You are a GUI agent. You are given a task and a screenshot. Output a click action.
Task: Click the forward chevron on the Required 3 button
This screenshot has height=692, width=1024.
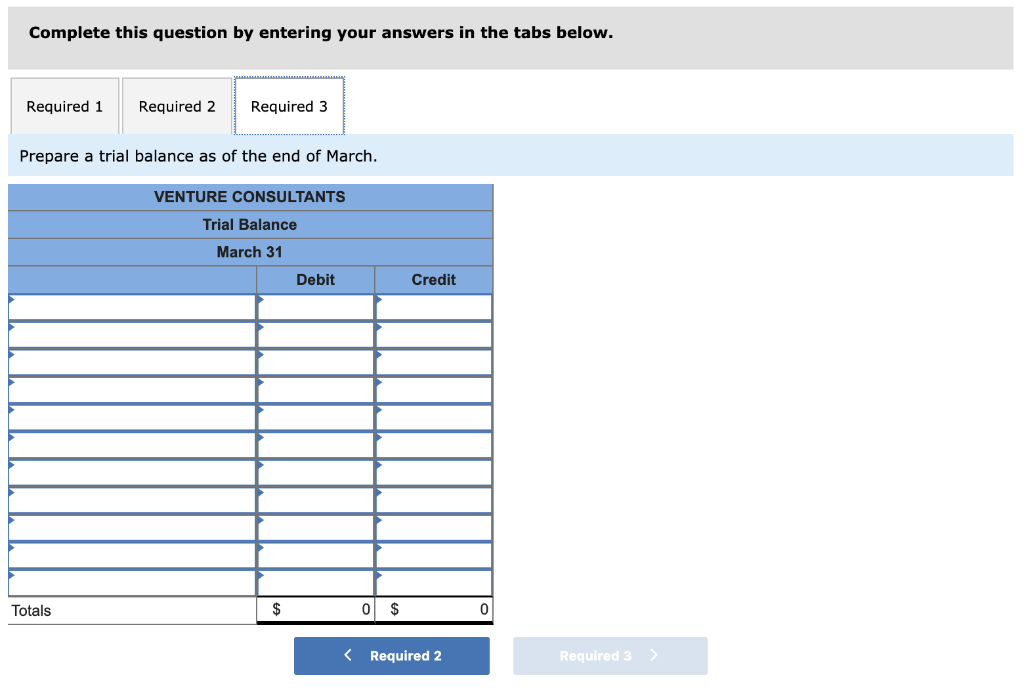655,655
